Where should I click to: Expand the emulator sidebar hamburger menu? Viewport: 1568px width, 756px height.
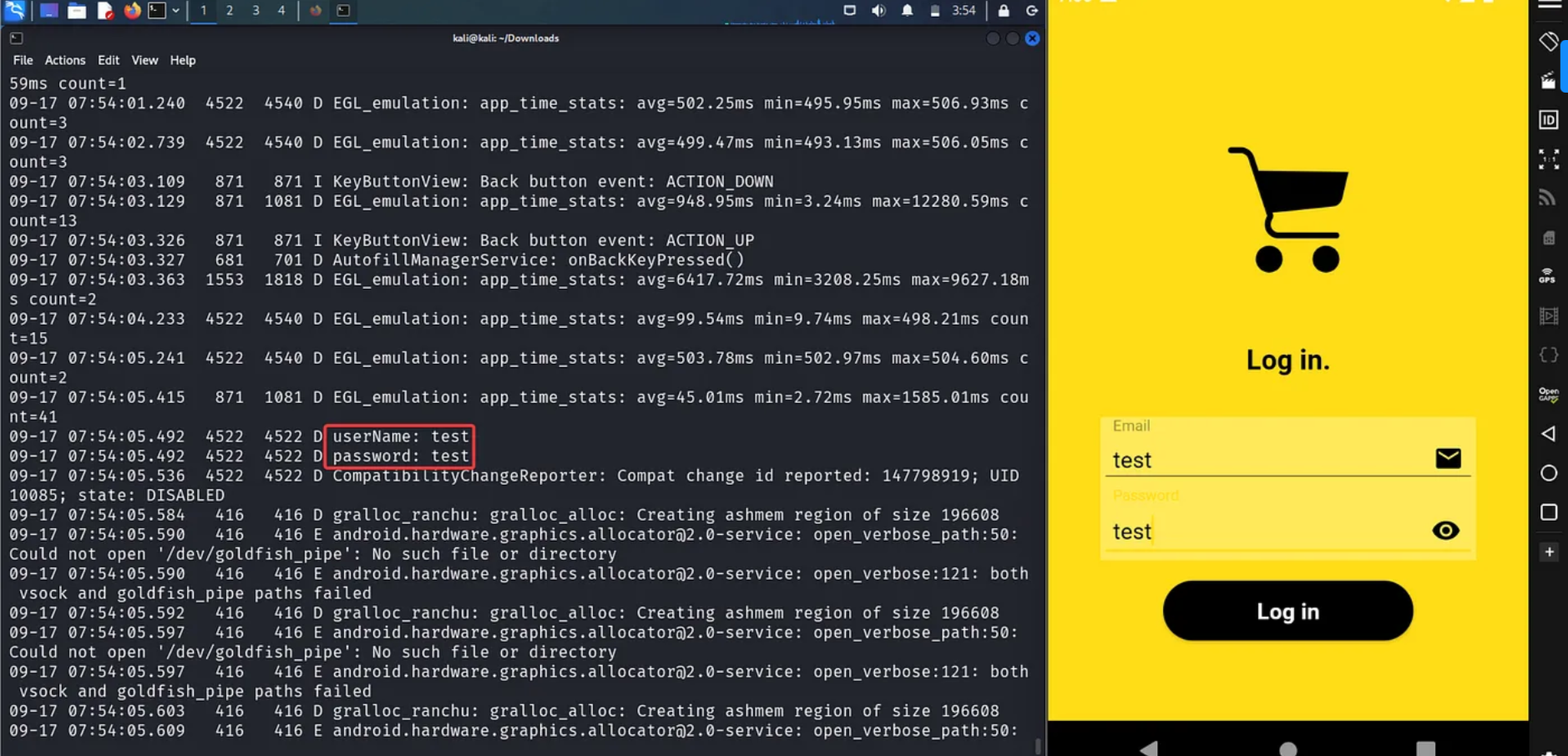[1551, 7]
